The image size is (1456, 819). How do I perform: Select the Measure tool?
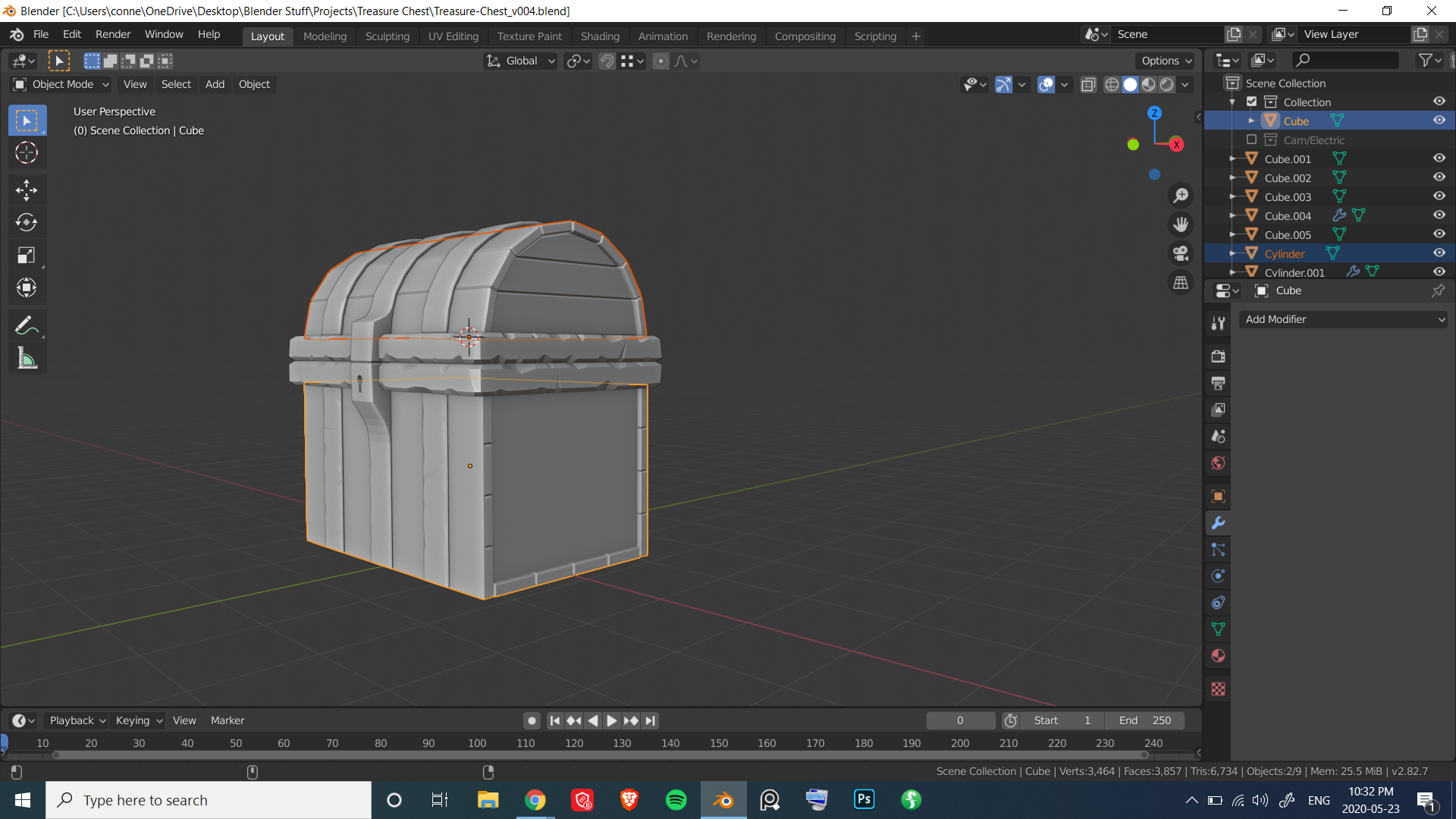pos(27,359)
